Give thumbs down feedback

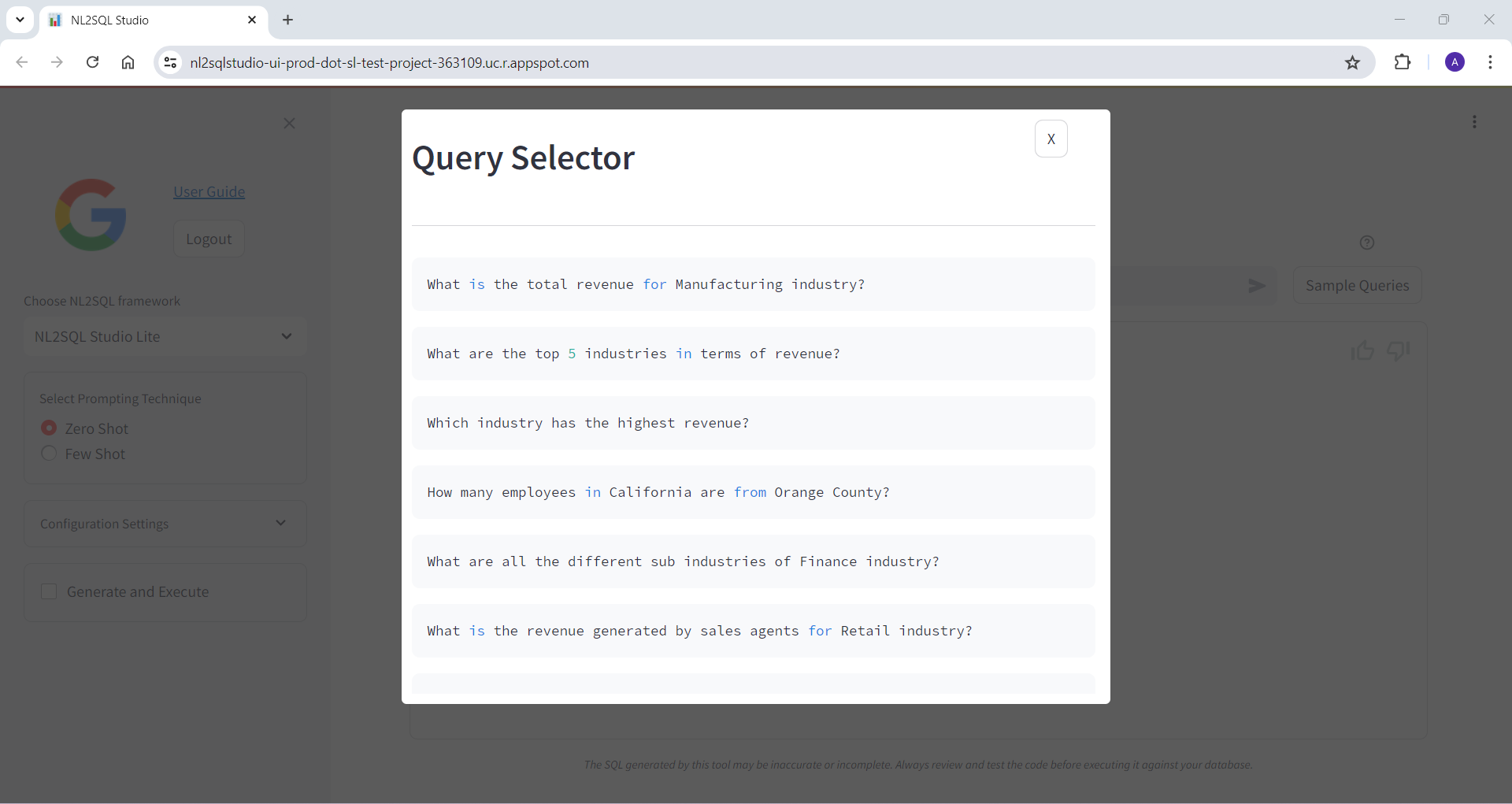click(x=1399, y=350)
